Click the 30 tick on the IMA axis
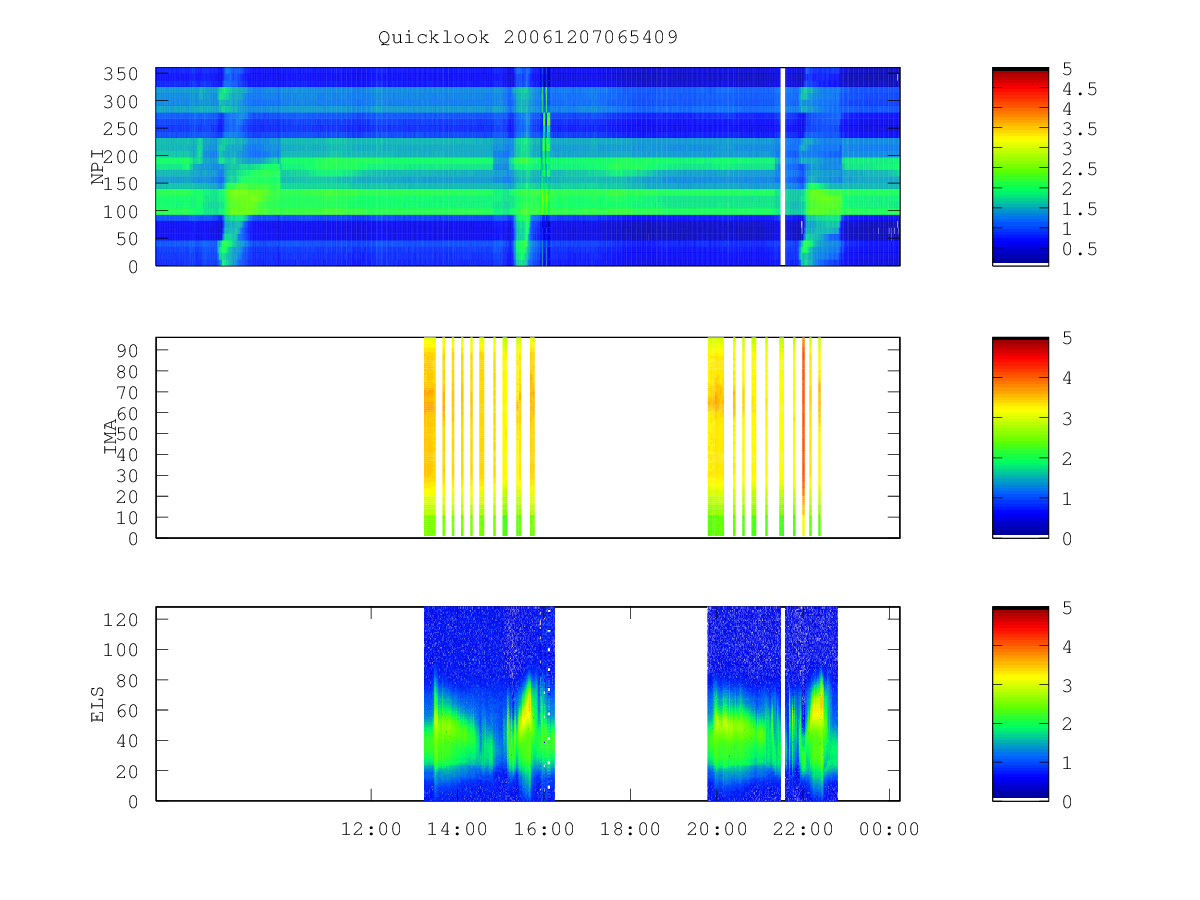Viewport: 1200px width, 900px height. [x=129, y=475]
